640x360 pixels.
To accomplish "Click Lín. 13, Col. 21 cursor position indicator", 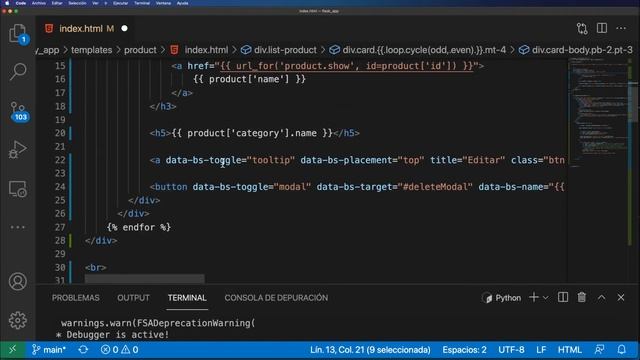I will [x=370, y=350].
